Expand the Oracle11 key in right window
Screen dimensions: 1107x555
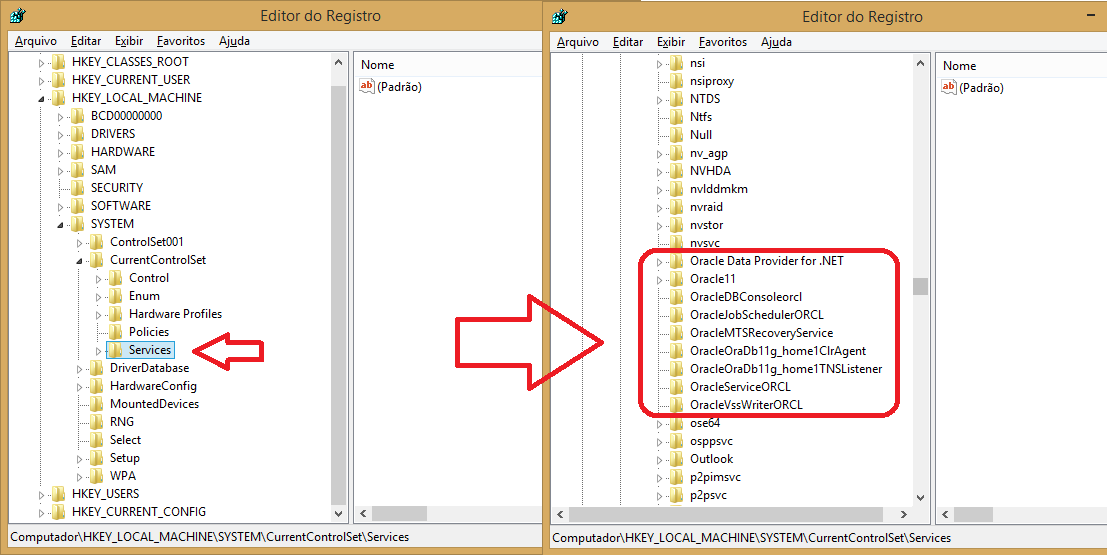pyautogui.click(x=660, y=280)
